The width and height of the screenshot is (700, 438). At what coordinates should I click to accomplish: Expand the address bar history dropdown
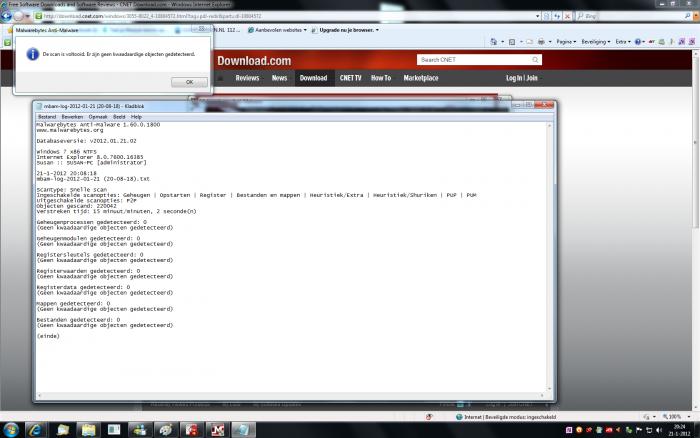538,16
